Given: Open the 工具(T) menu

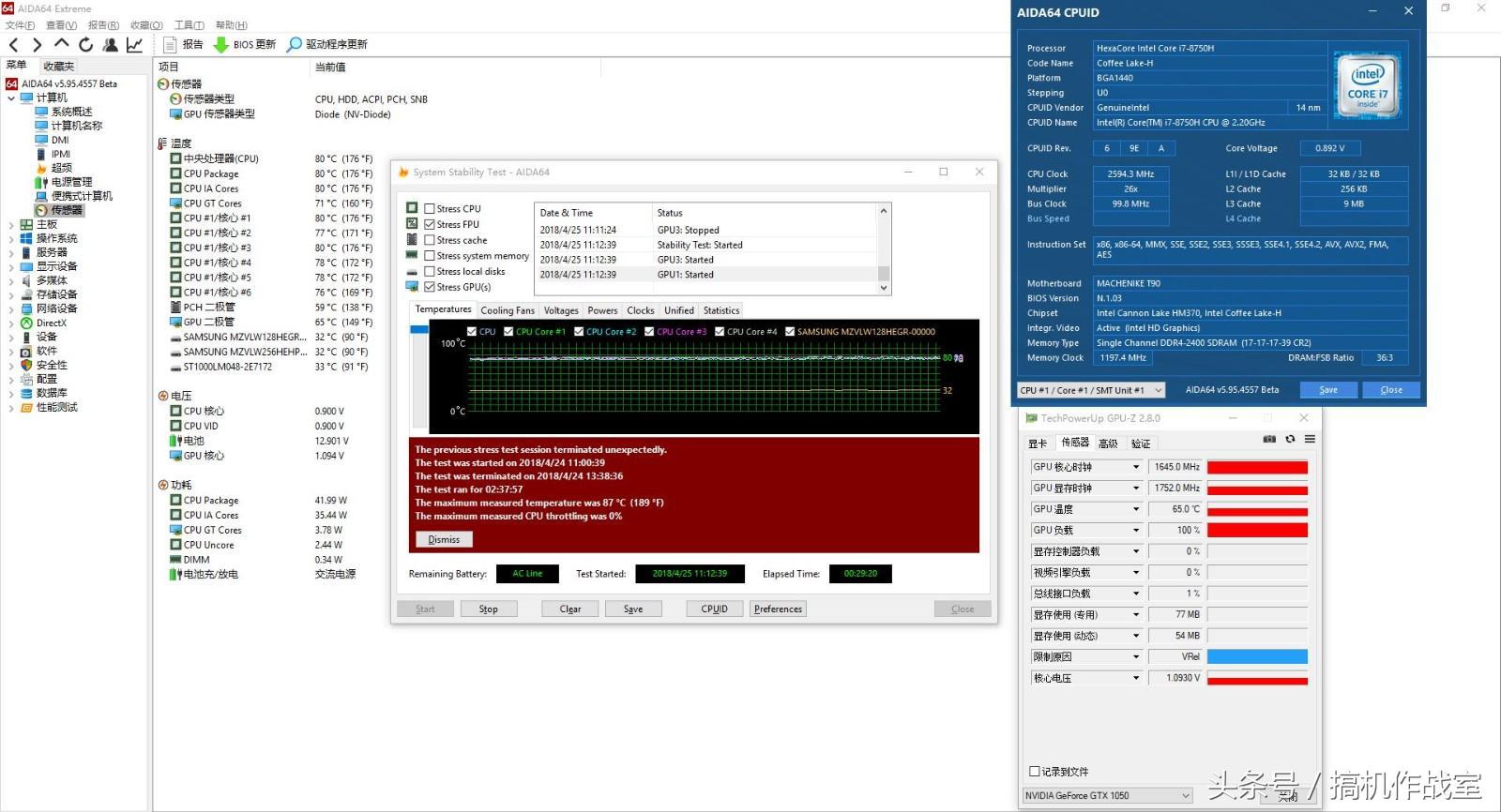Looking at the screenshot, I should tap(189, 25).
